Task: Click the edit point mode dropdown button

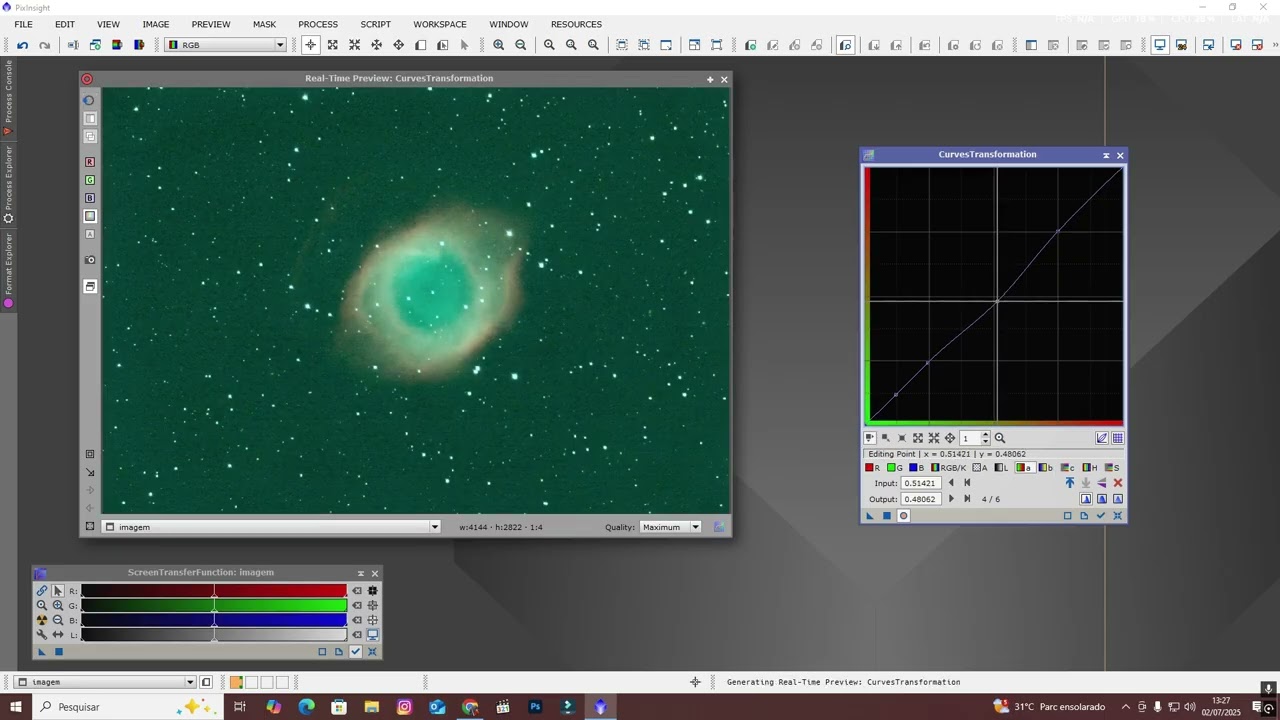Action: coord(870,438)
